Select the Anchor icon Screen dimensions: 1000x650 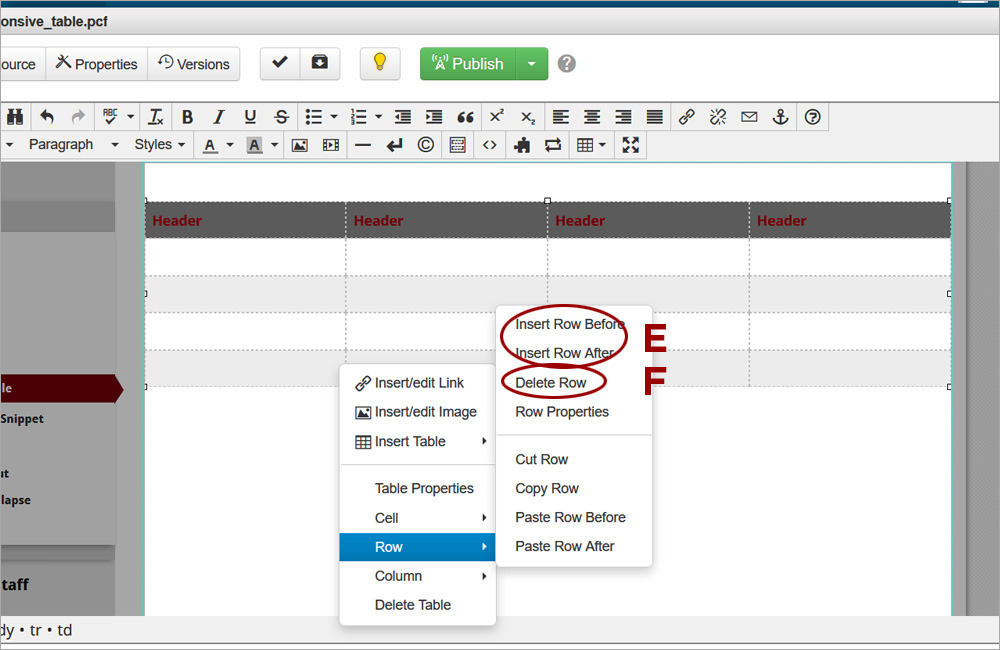click(780, 116)
